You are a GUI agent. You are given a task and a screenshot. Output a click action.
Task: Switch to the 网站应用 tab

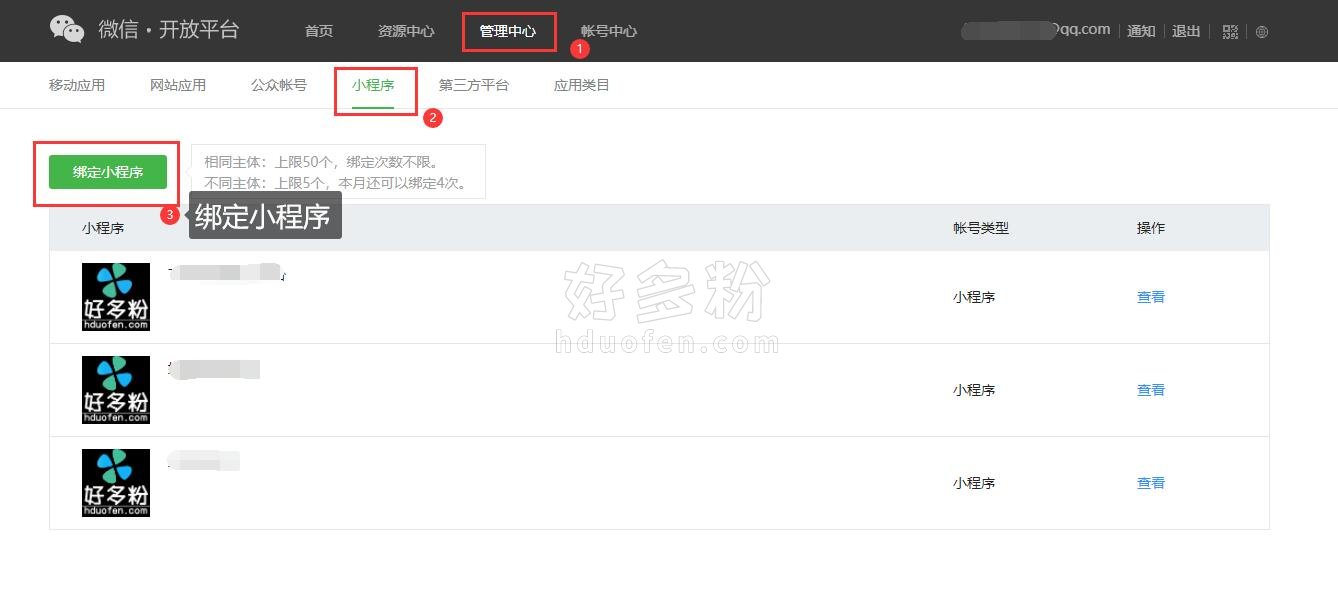pyautogui.click(x=178, y=85)
